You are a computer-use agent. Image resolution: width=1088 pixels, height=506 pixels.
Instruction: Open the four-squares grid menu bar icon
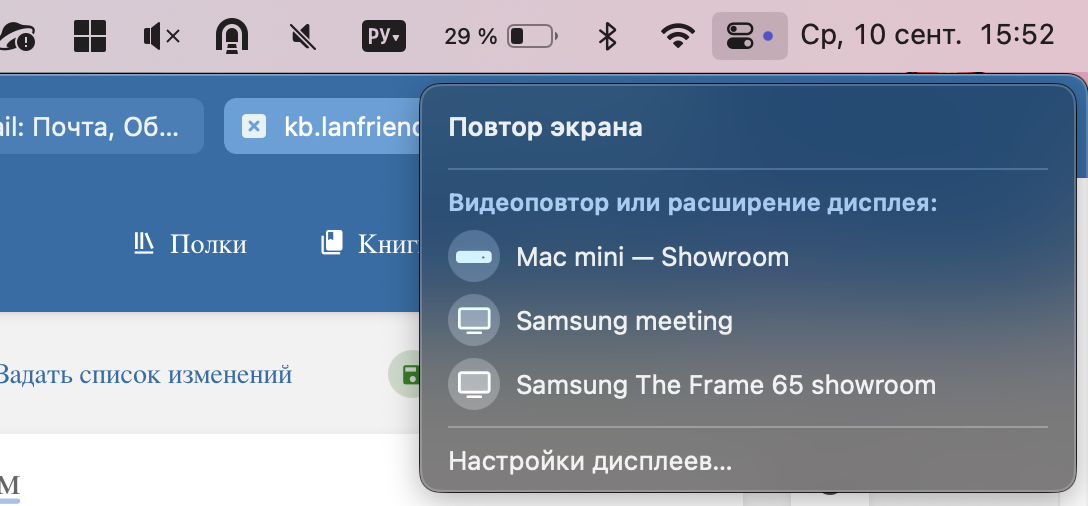[x=90, y=37]
